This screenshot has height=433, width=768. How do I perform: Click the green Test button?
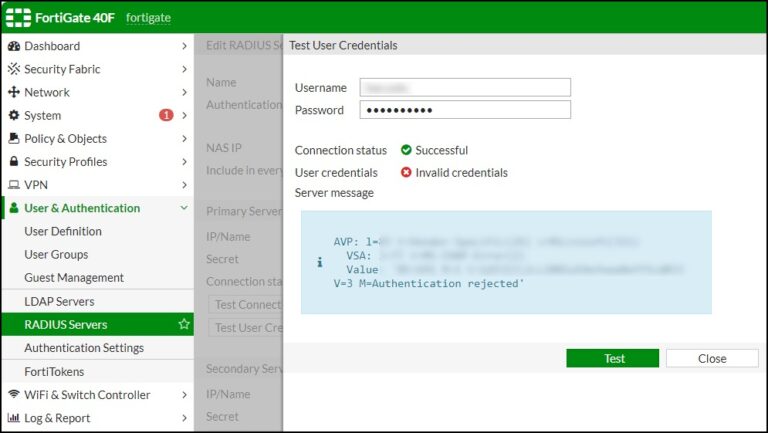(612, 358)
